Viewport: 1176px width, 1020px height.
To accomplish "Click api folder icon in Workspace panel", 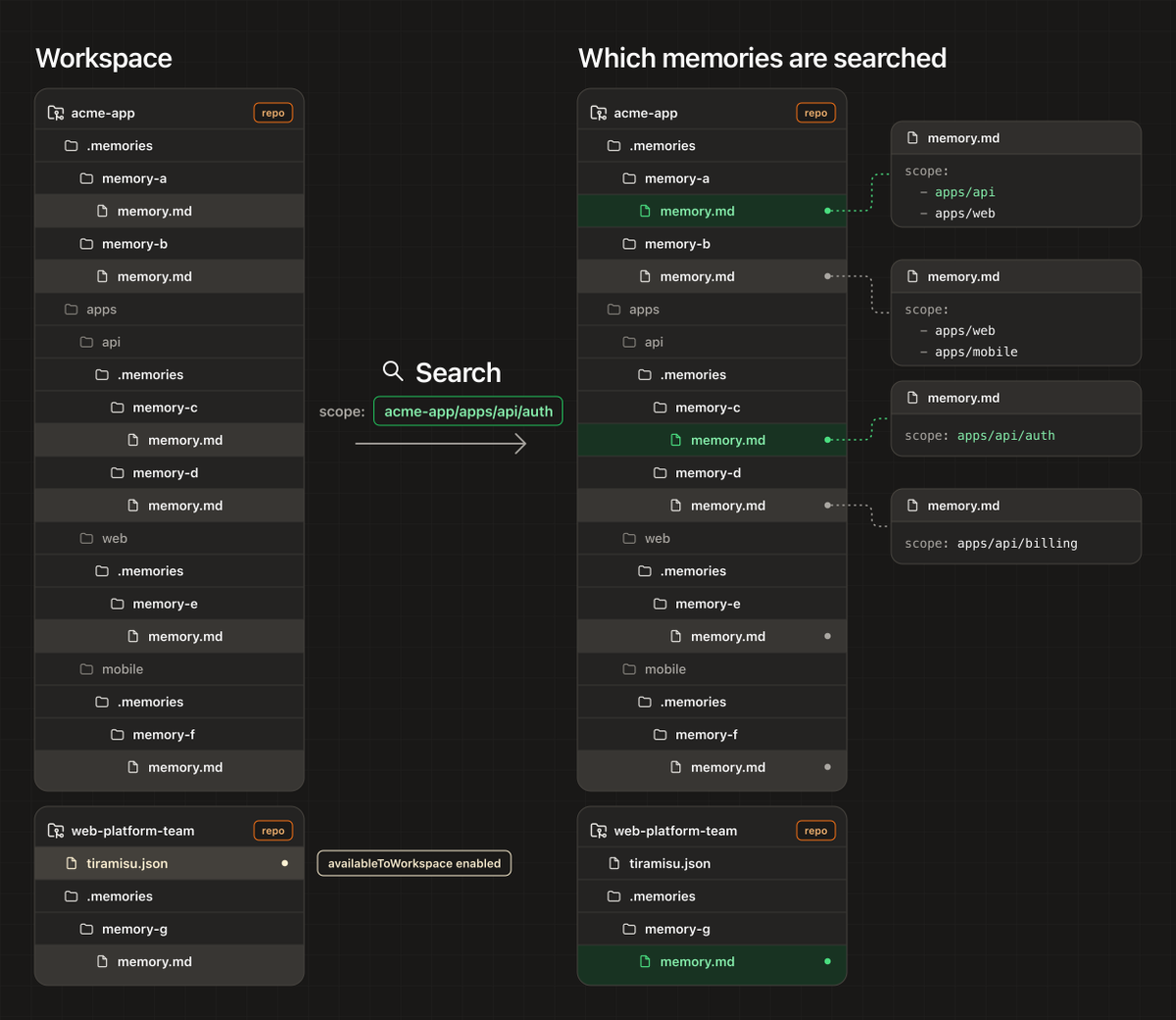I will [86, 342].
